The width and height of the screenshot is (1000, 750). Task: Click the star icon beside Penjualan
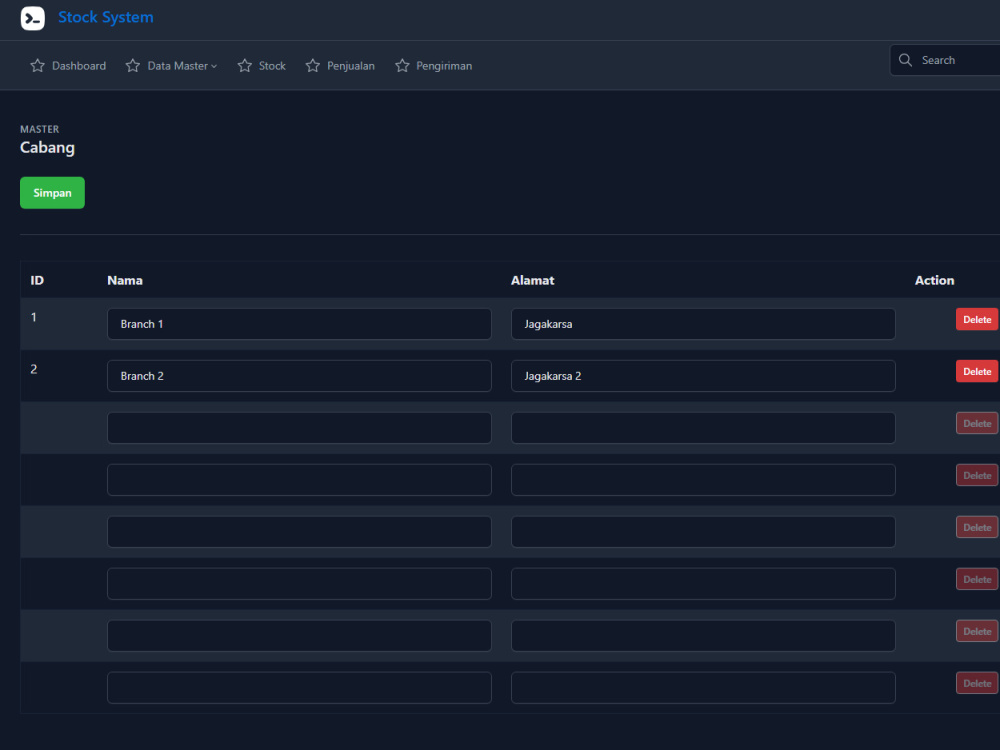point(312,66)
